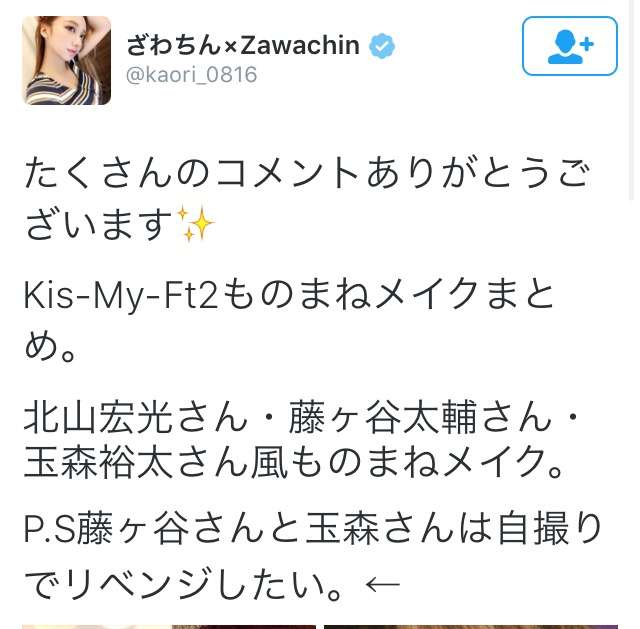Open the left attached image preview

169,627
